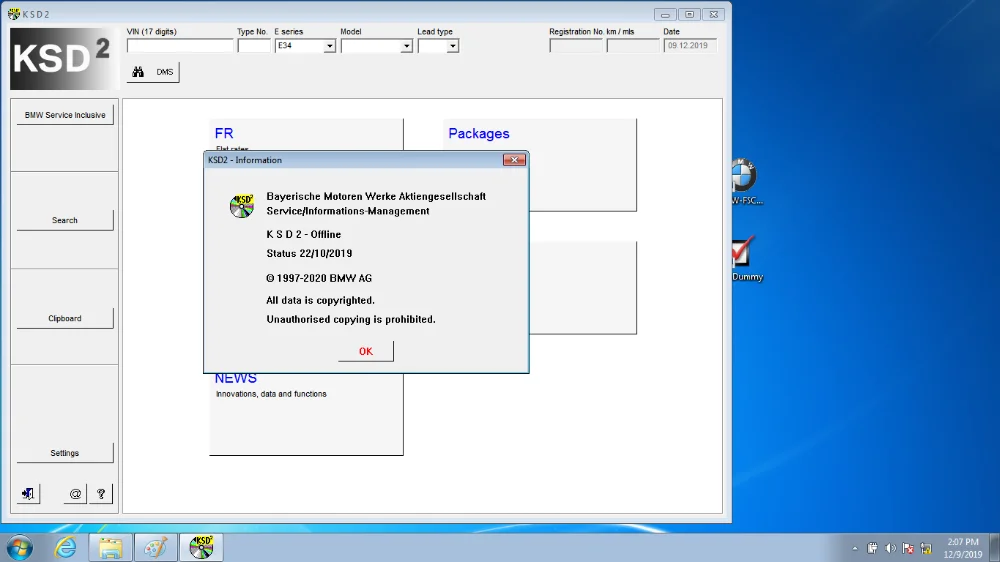Screen dimensions: 1000x562
Task: Click the 'Status 22/10/2019' text
Action: tap(309, 253)
